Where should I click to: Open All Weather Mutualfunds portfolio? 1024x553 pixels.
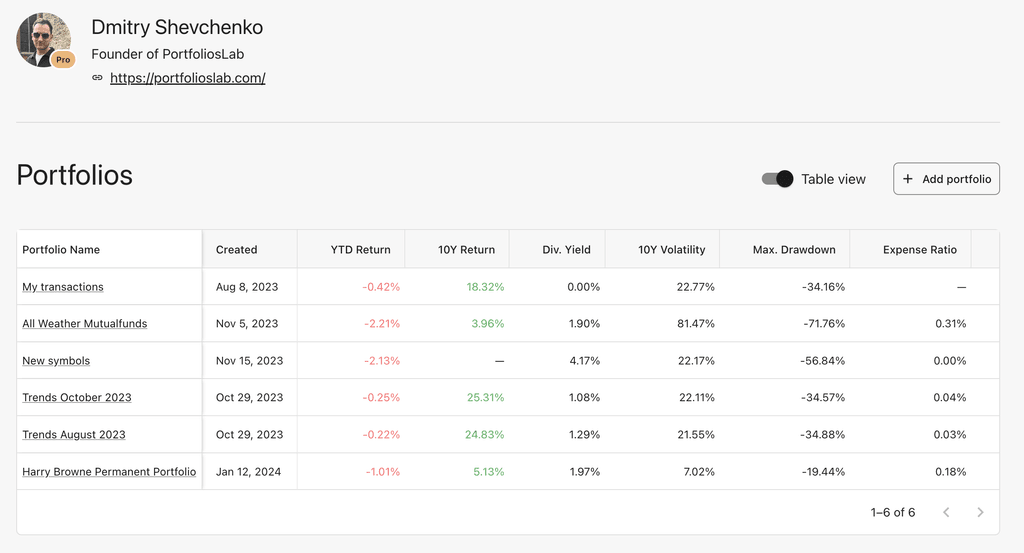85,324
